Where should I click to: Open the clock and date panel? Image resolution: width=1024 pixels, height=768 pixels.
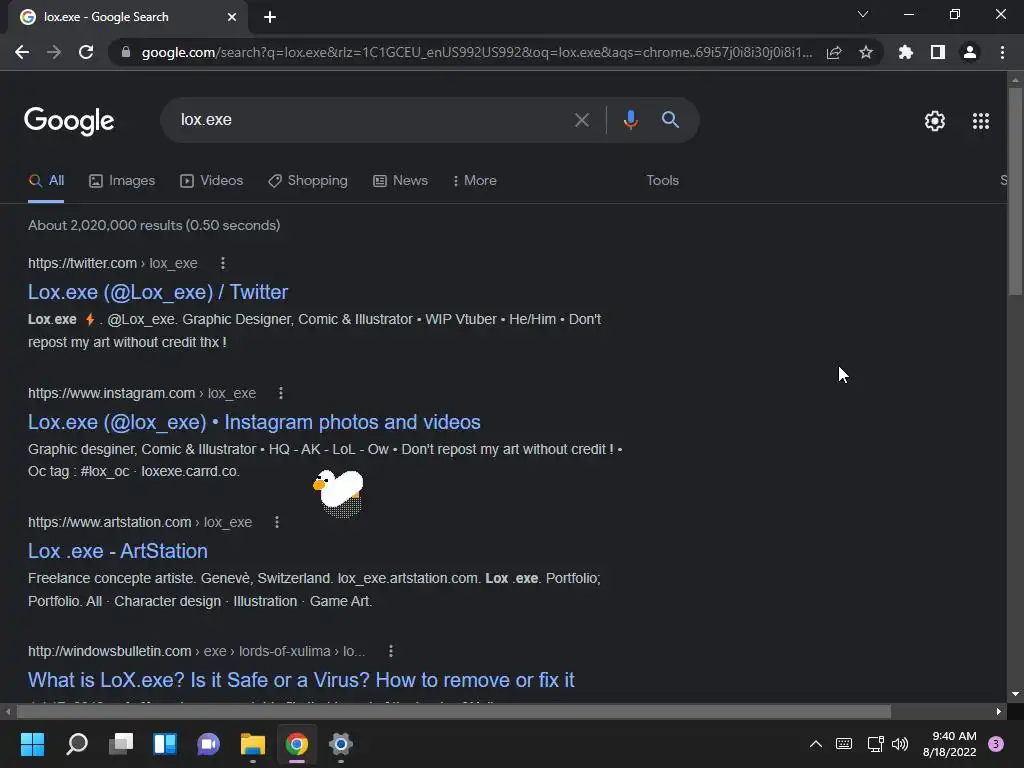(x=950, y=744)
